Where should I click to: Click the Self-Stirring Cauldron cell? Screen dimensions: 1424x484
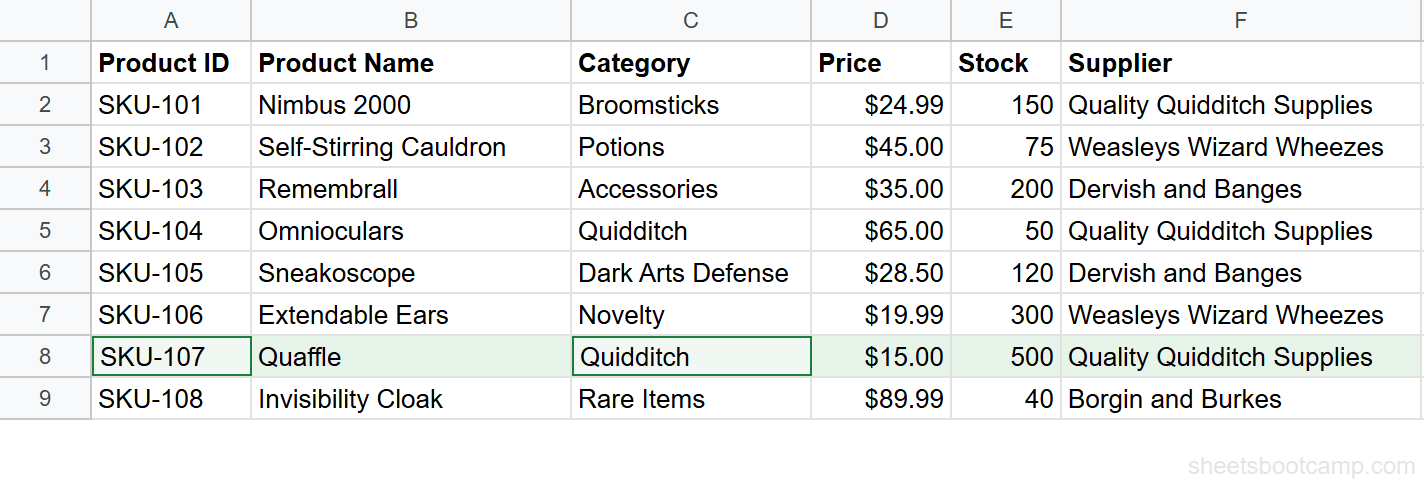coord(410,147)
